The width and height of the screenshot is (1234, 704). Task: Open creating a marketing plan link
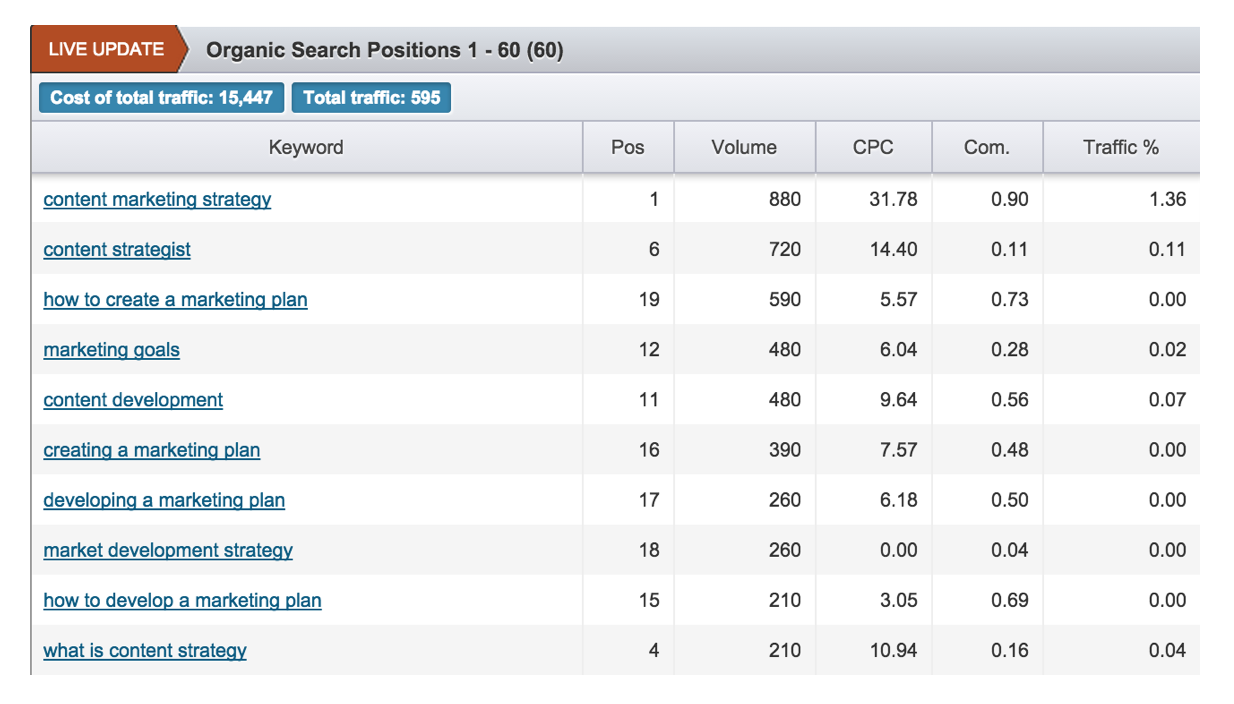pos(152,450)
